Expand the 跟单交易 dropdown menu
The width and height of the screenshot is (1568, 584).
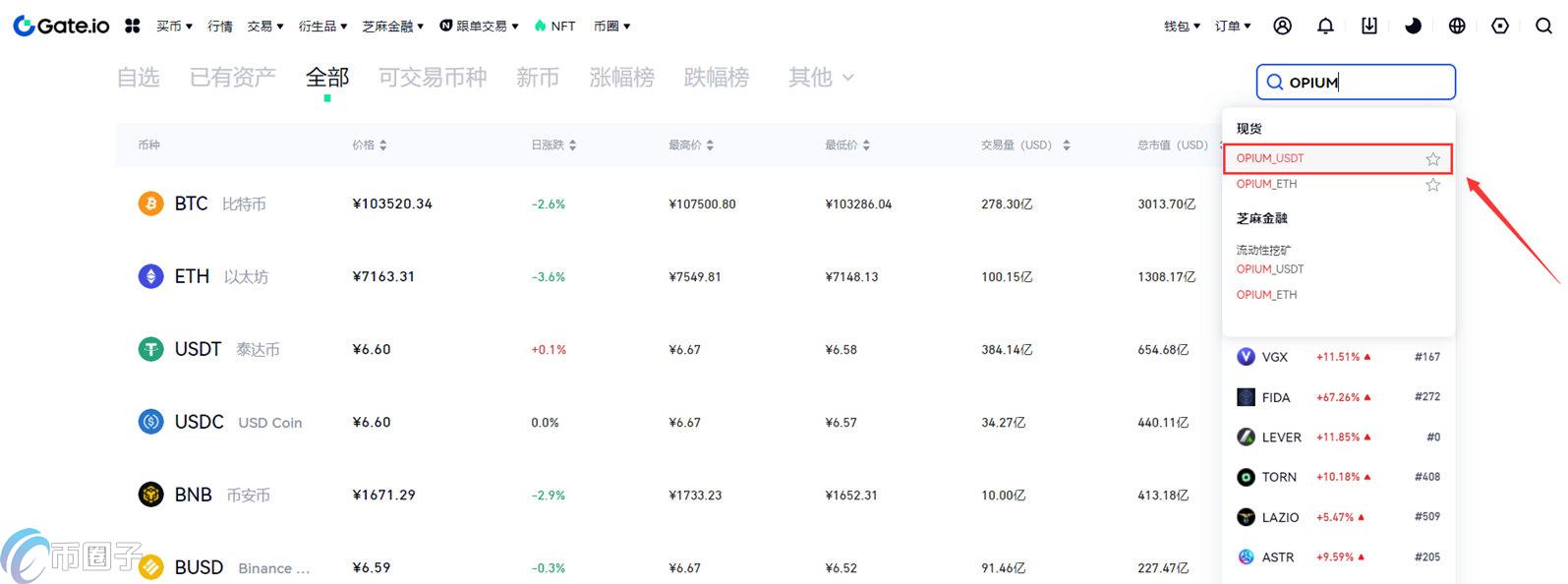pos(479,26)
